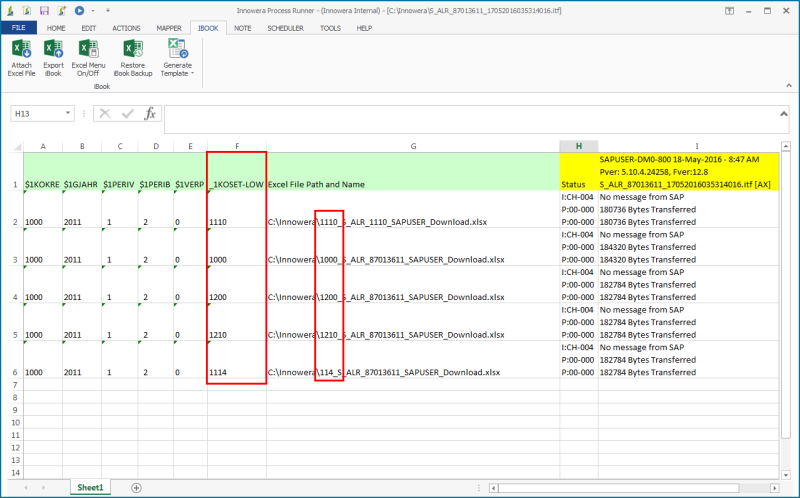800x498 pixels.
Task: Click the Save icon in quick access toolbar
Action: (44, 10)
